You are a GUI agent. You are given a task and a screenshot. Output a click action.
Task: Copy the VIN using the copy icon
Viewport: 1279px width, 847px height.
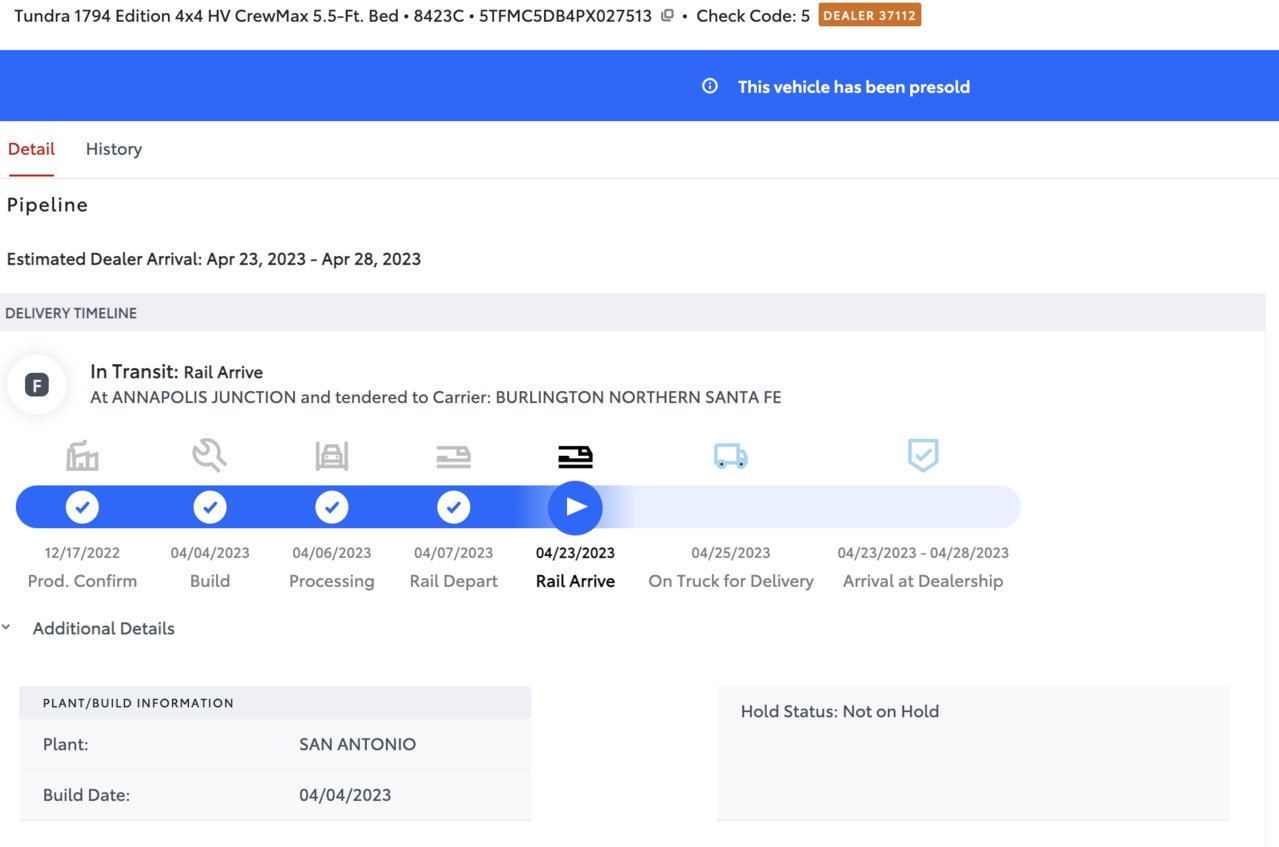point(667,16)
